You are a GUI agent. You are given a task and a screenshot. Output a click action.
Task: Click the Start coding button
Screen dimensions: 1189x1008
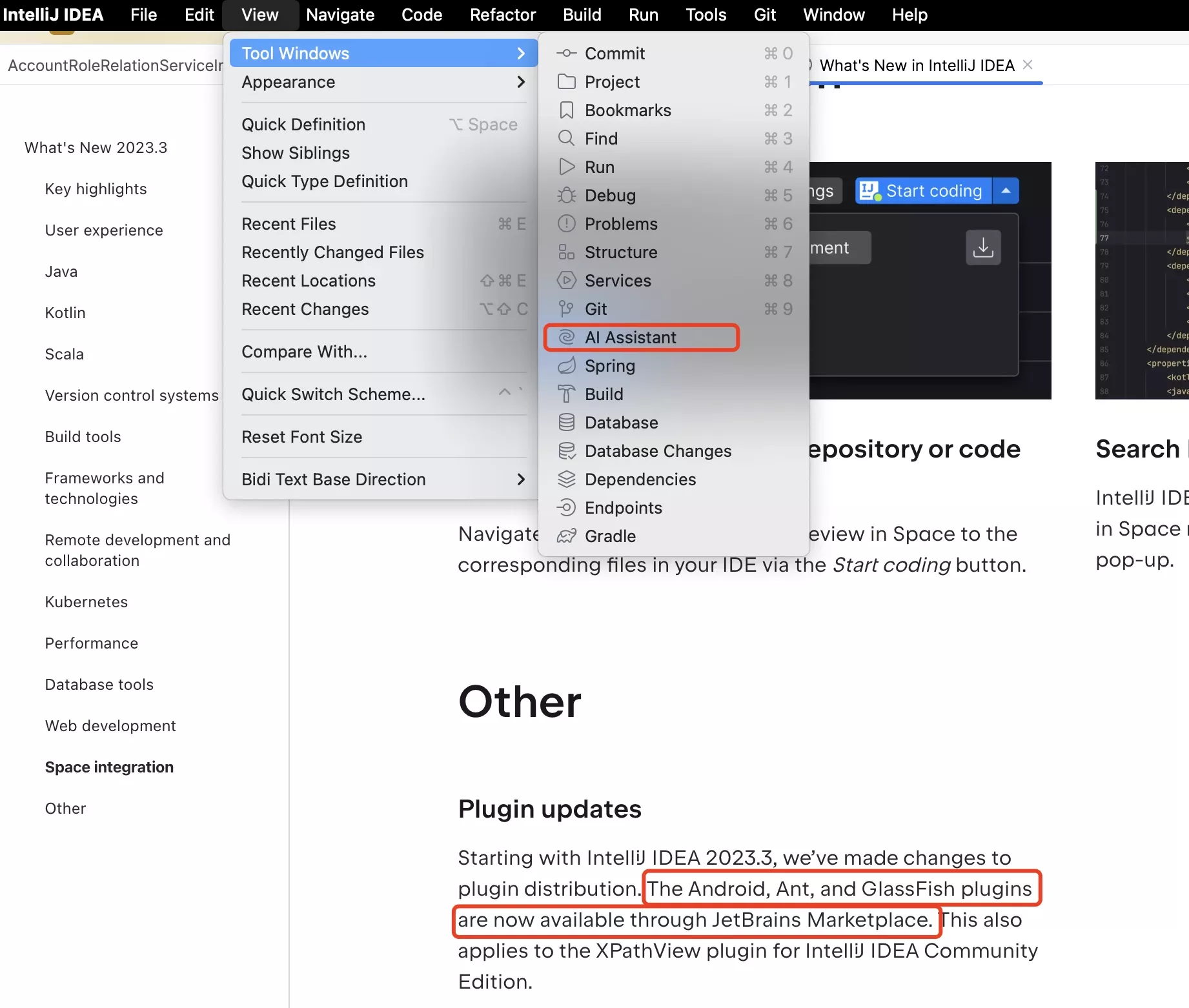[x=923, y=191]
